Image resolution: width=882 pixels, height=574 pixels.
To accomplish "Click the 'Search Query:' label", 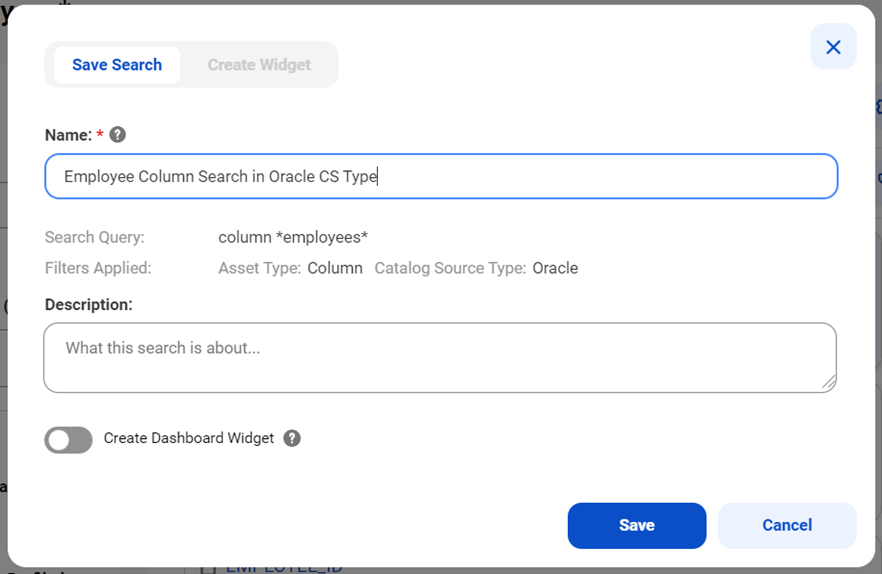I will [x=94, y=237].
